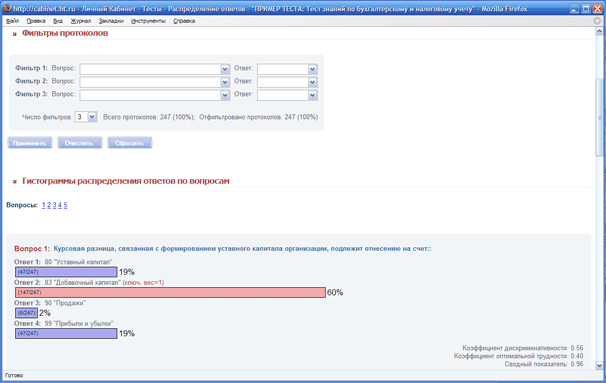
Task: Click 'Отфильтровано протоколов: 247 (100%)' text
Action: pyautogui.click(x=259, y=117)
